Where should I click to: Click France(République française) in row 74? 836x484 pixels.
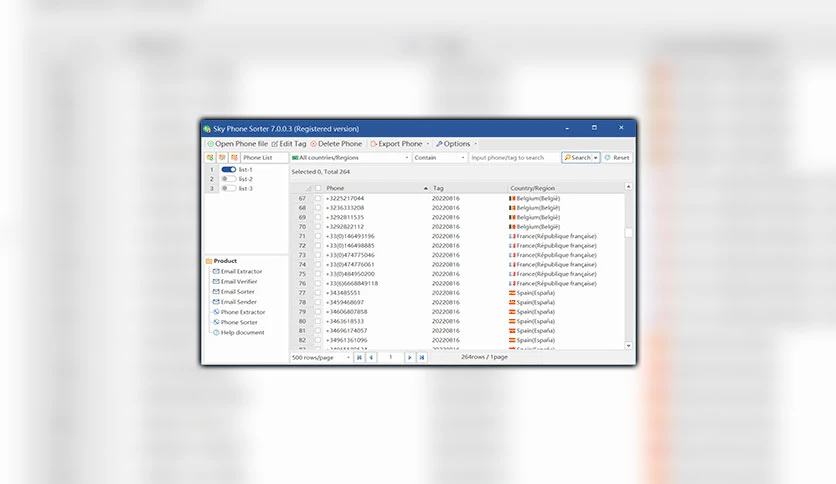click(557, 264)
